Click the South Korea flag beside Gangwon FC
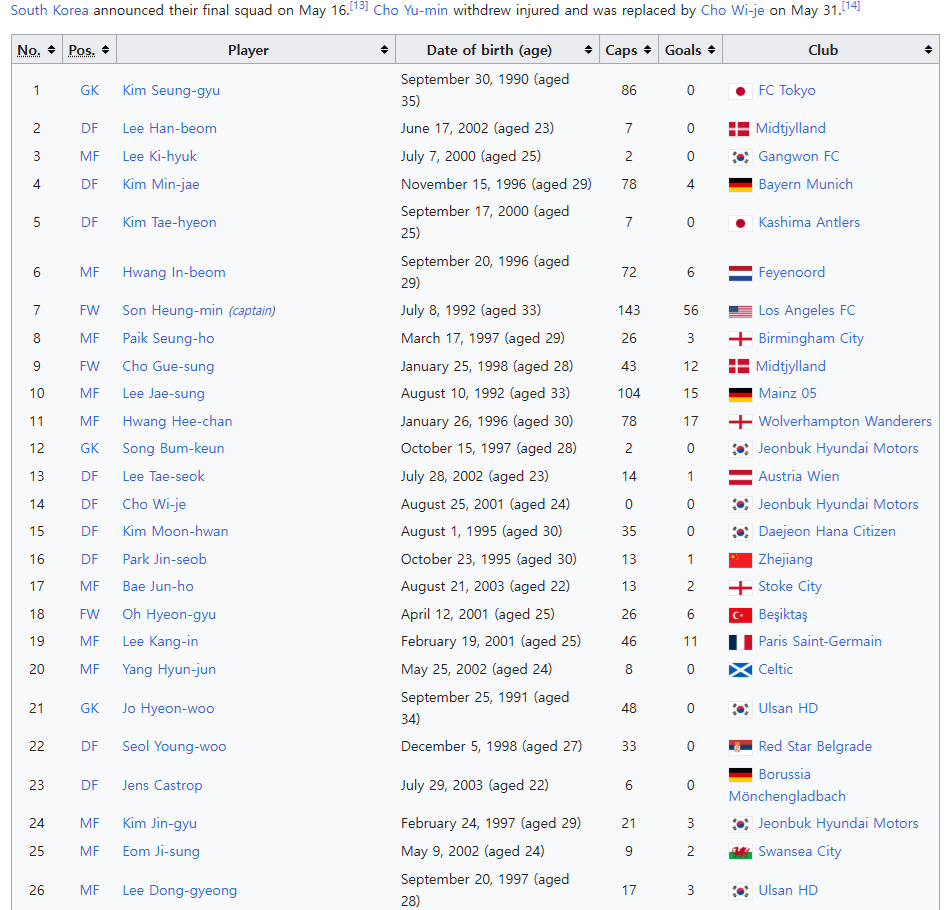The width and height of the screenshot is (946, 910). pos(740,157)
